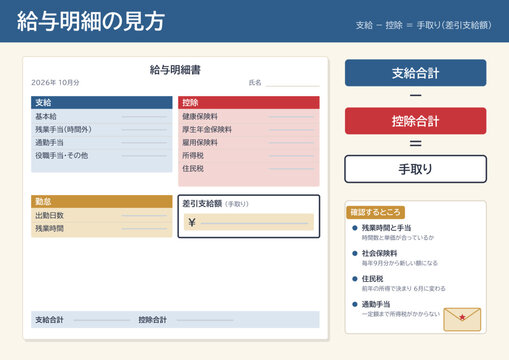Click the 所得税 row
The image size is (509, 360).
point(249,156)
